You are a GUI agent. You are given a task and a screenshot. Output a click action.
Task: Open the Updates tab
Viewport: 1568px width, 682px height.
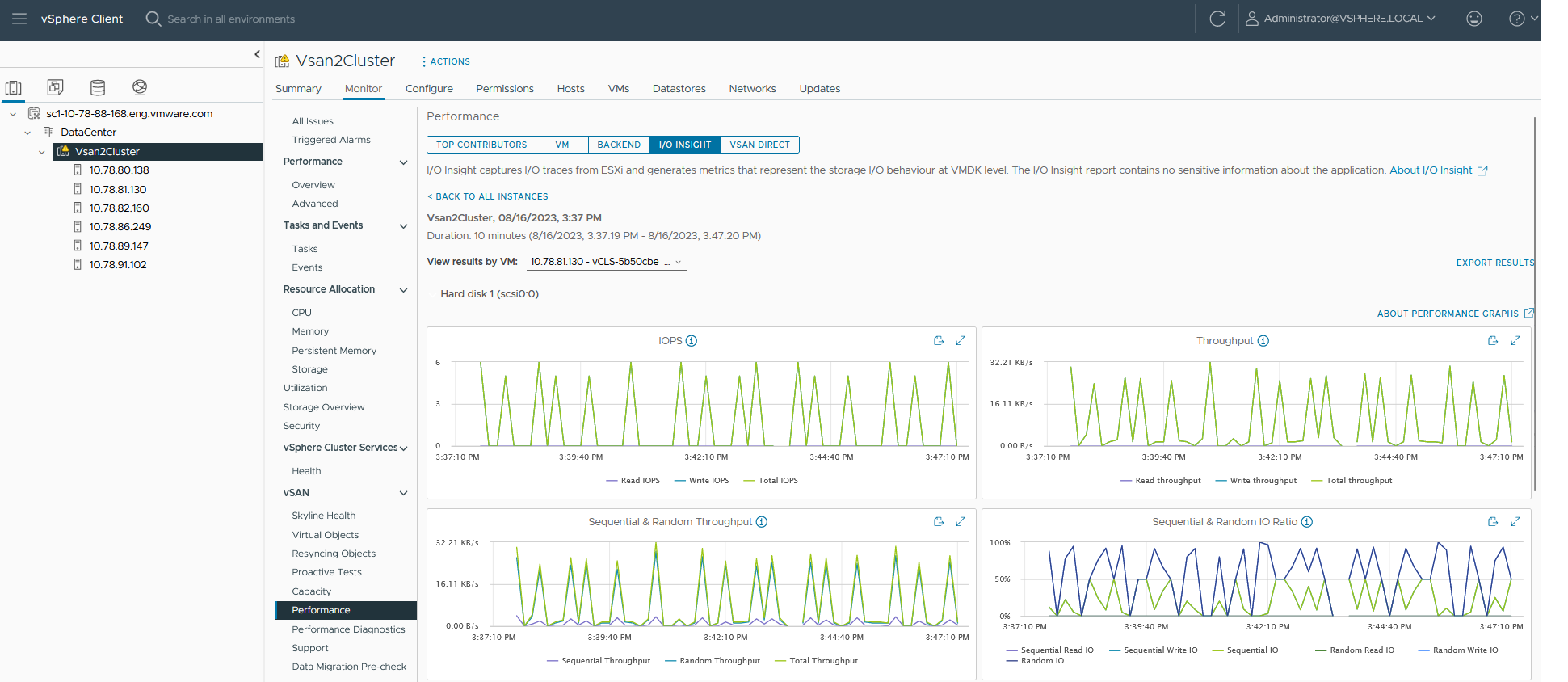(820, 89)
